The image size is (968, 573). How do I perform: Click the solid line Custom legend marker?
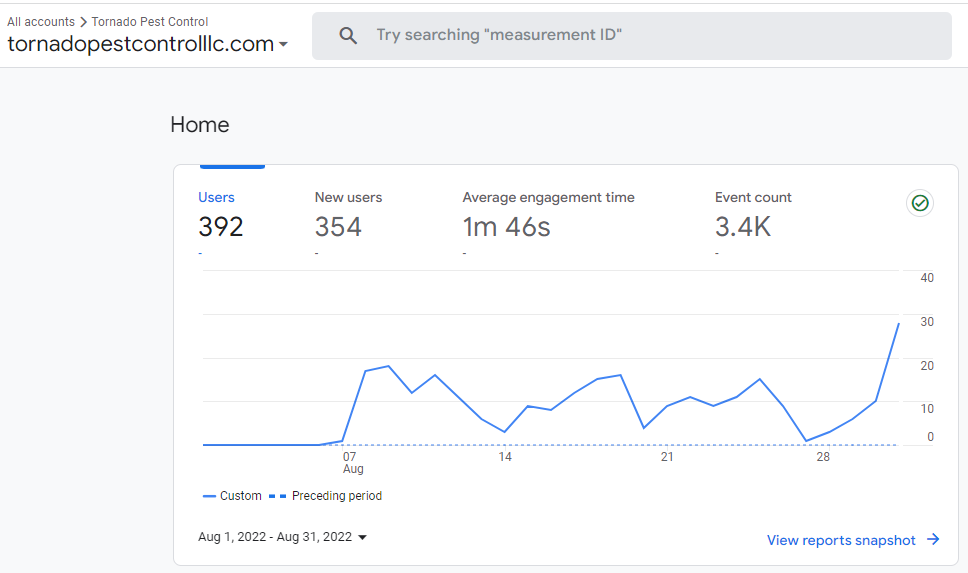(209, 496)
